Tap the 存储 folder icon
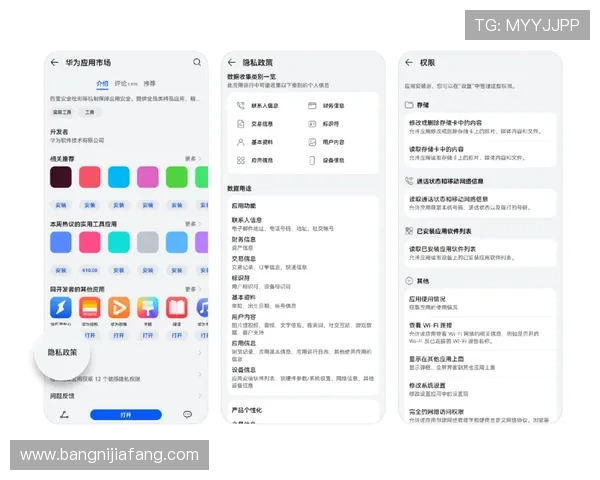This screenshot has width=600, height=480. click(409, 104)
